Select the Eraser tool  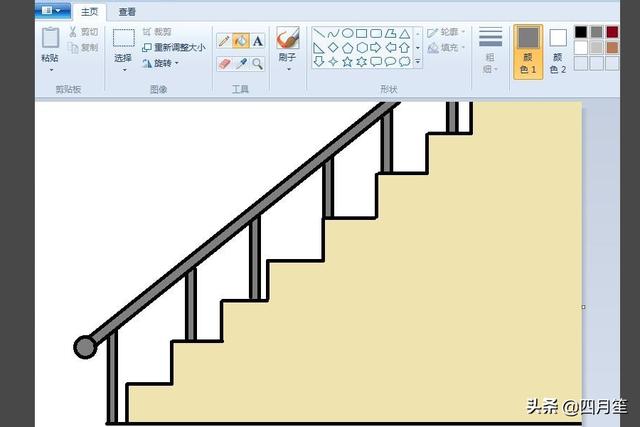click(x=224, y=64)
